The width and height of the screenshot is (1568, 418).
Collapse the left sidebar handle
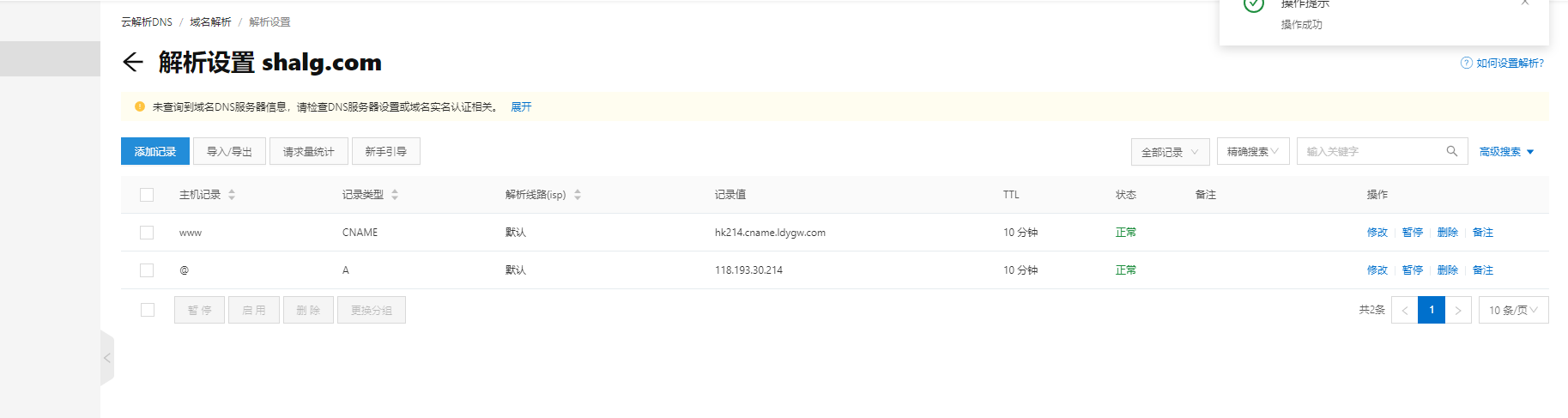107,358
